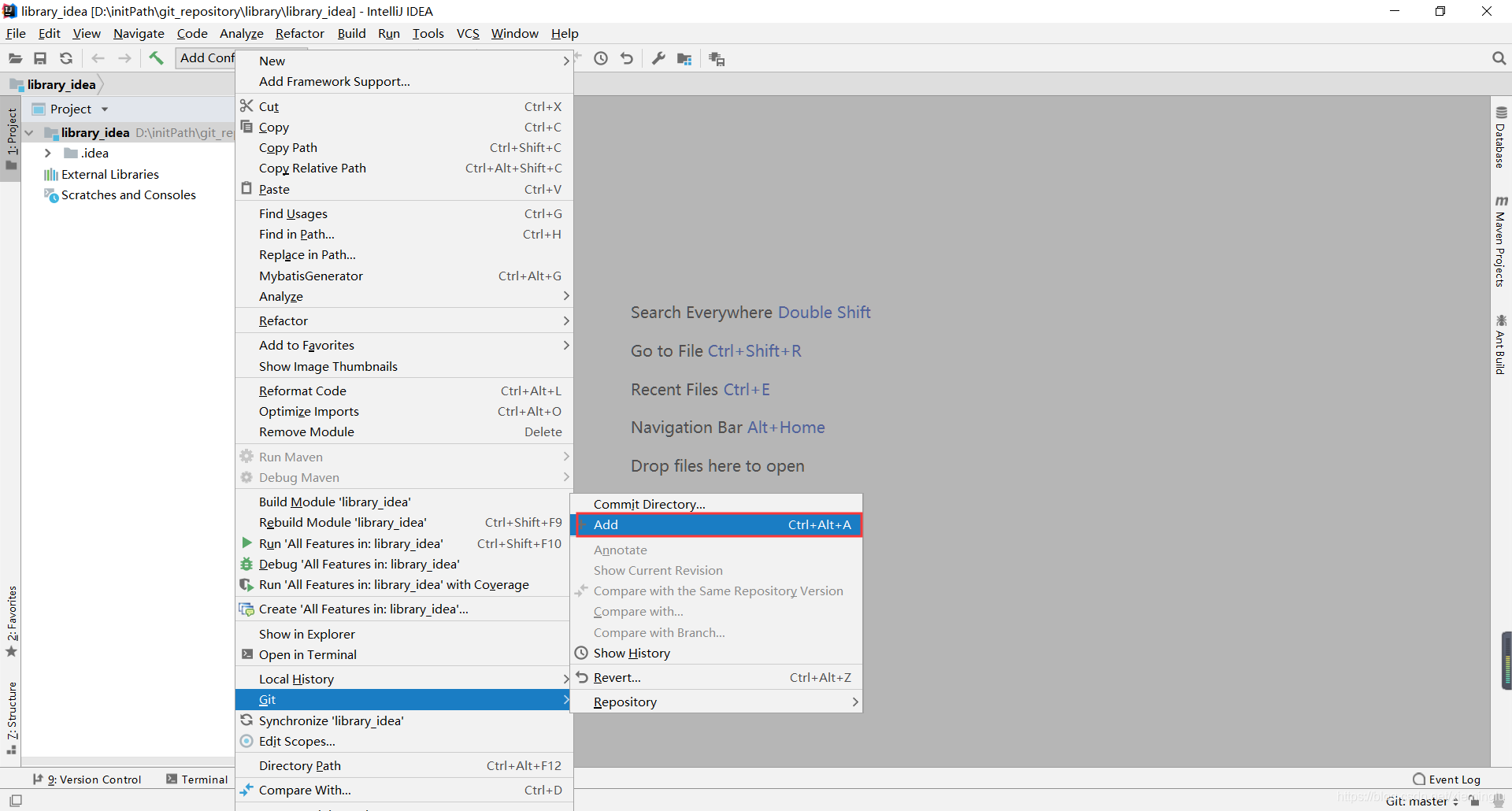
Task: Select Copy Path menu entry
Action: (x=404, y=147)
